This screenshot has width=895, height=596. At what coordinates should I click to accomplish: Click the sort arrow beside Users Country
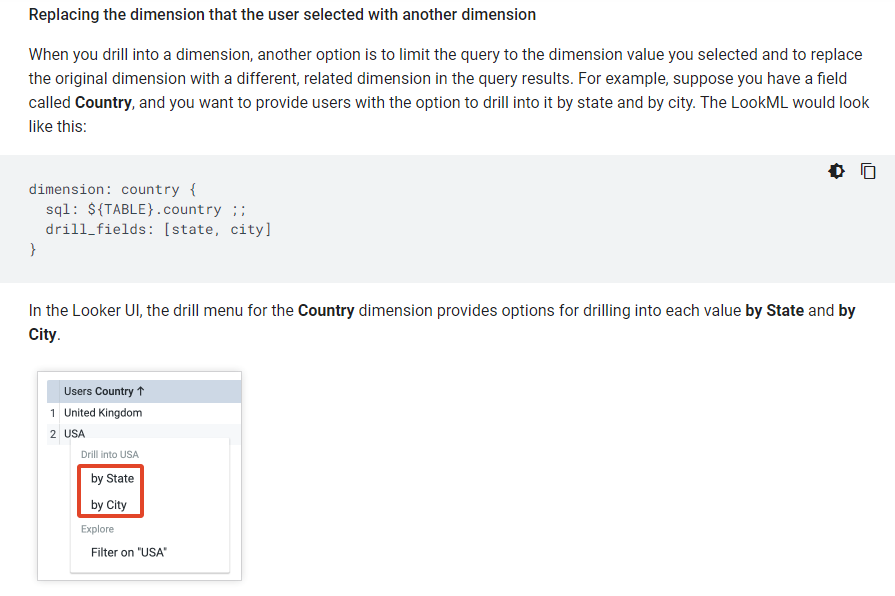coord(140,391)
